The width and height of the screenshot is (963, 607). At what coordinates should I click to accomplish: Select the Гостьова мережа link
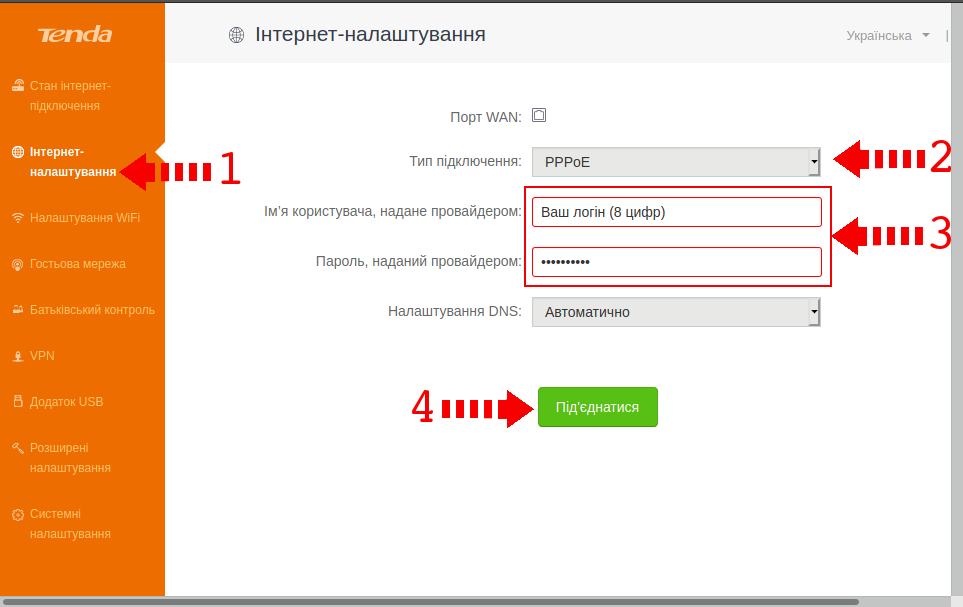[78, 264]
